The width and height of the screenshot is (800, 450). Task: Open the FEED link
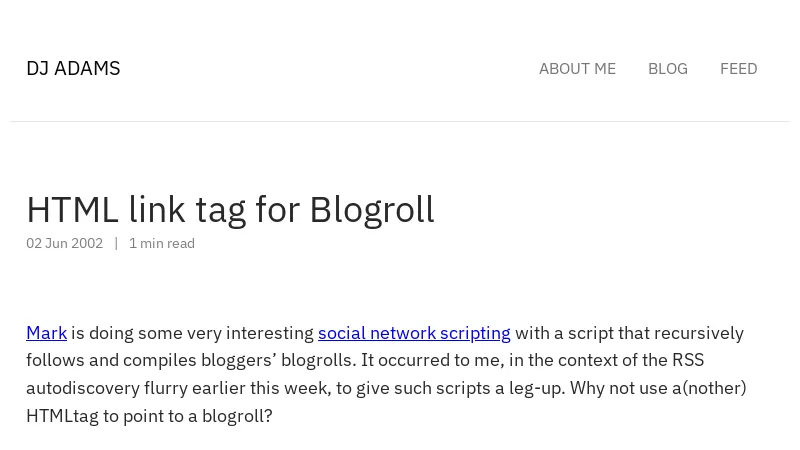click(738, 69)
